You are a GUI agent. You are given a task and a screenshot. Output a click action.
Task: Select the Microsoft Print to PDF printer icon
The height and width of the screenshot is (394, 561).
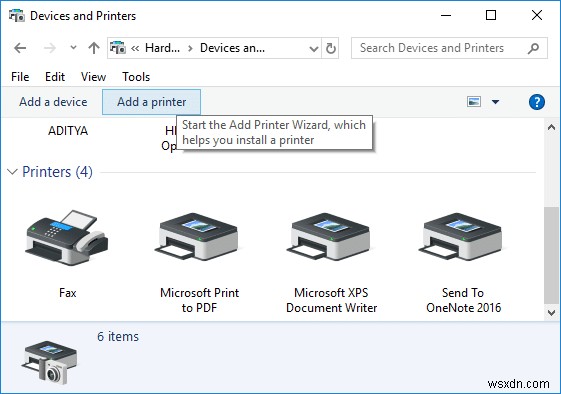pyautogui.click(x=197, y=236)
